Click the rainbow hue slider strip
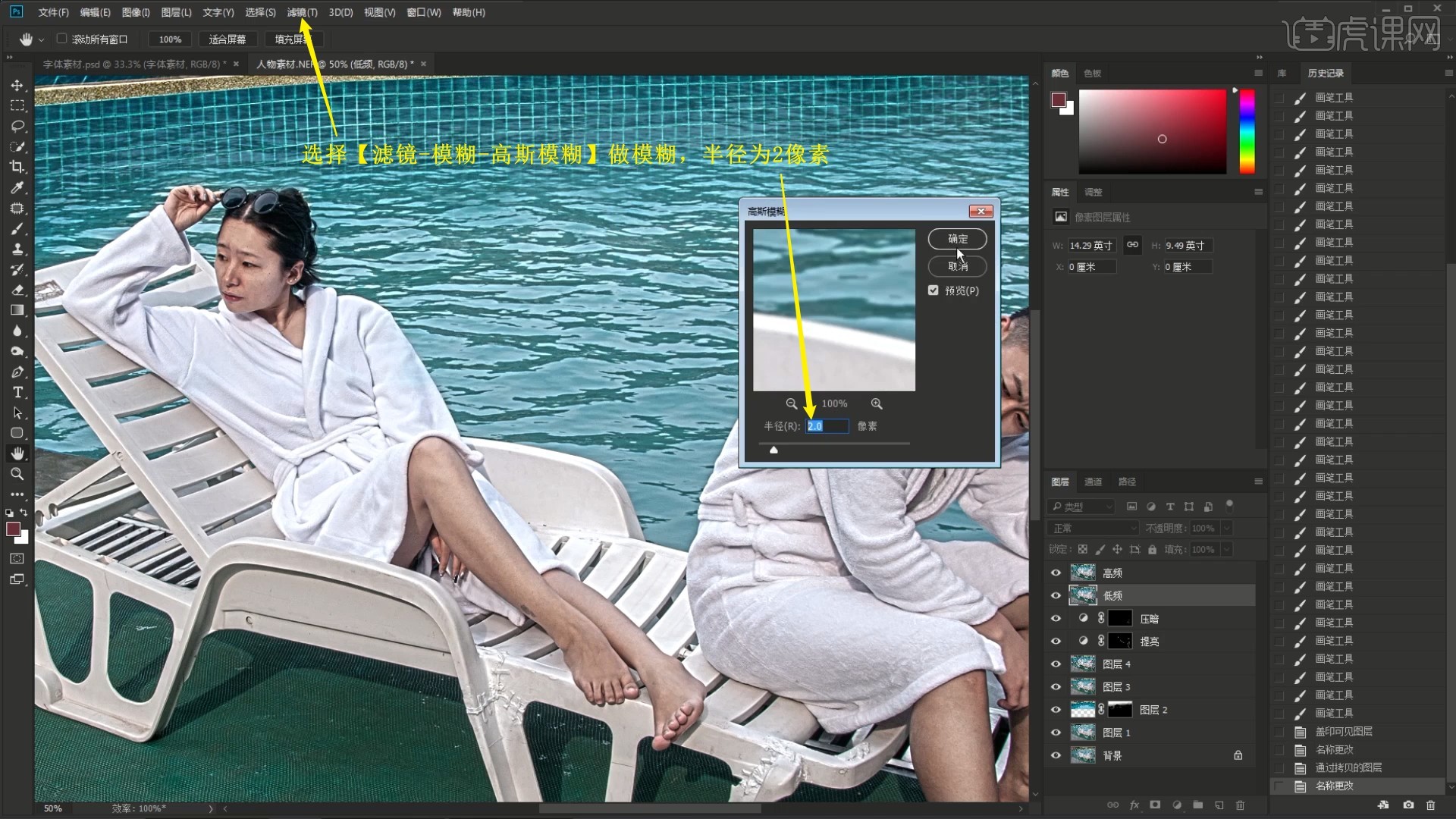This screenshot has height=819, width=1456. point(1247,131)
